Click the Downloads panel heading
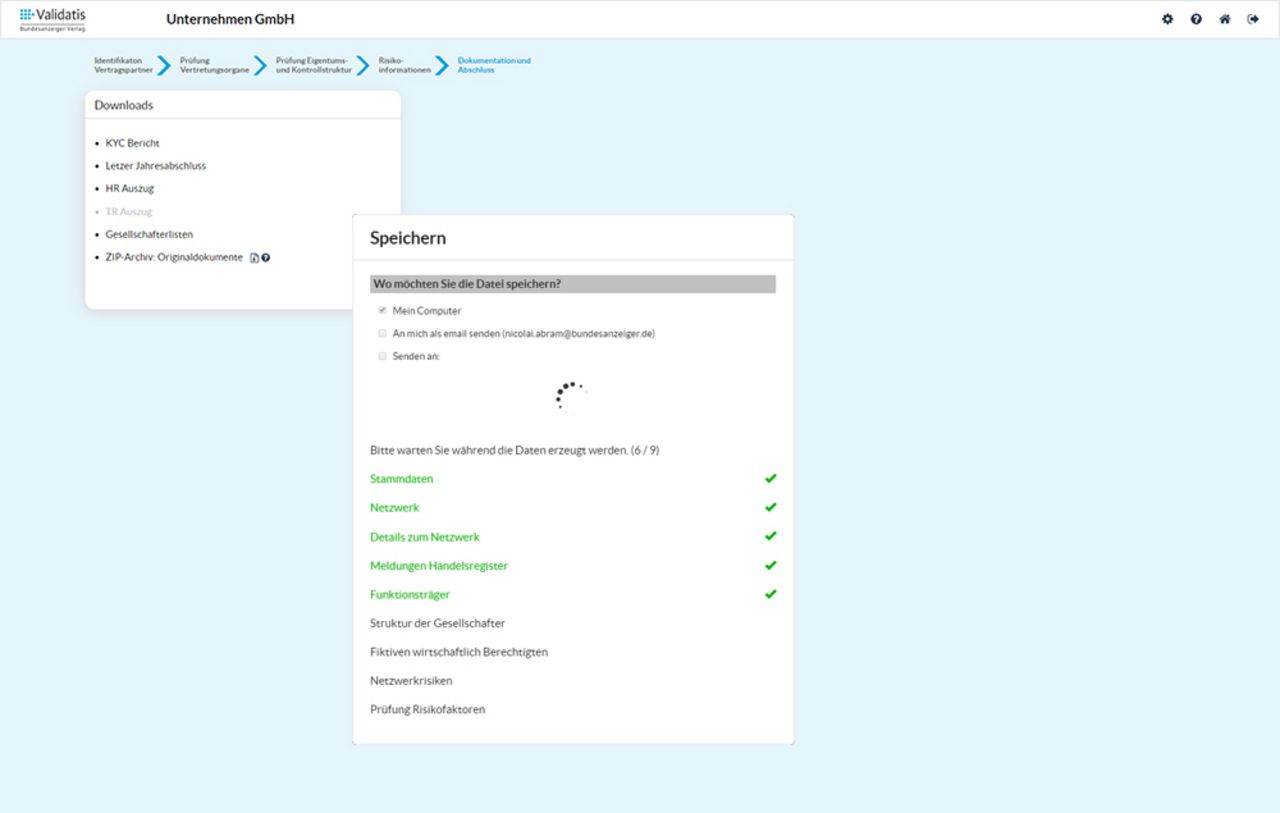Image resolution: width=1280 pixels, height=813 pixels. click(124, 105)
